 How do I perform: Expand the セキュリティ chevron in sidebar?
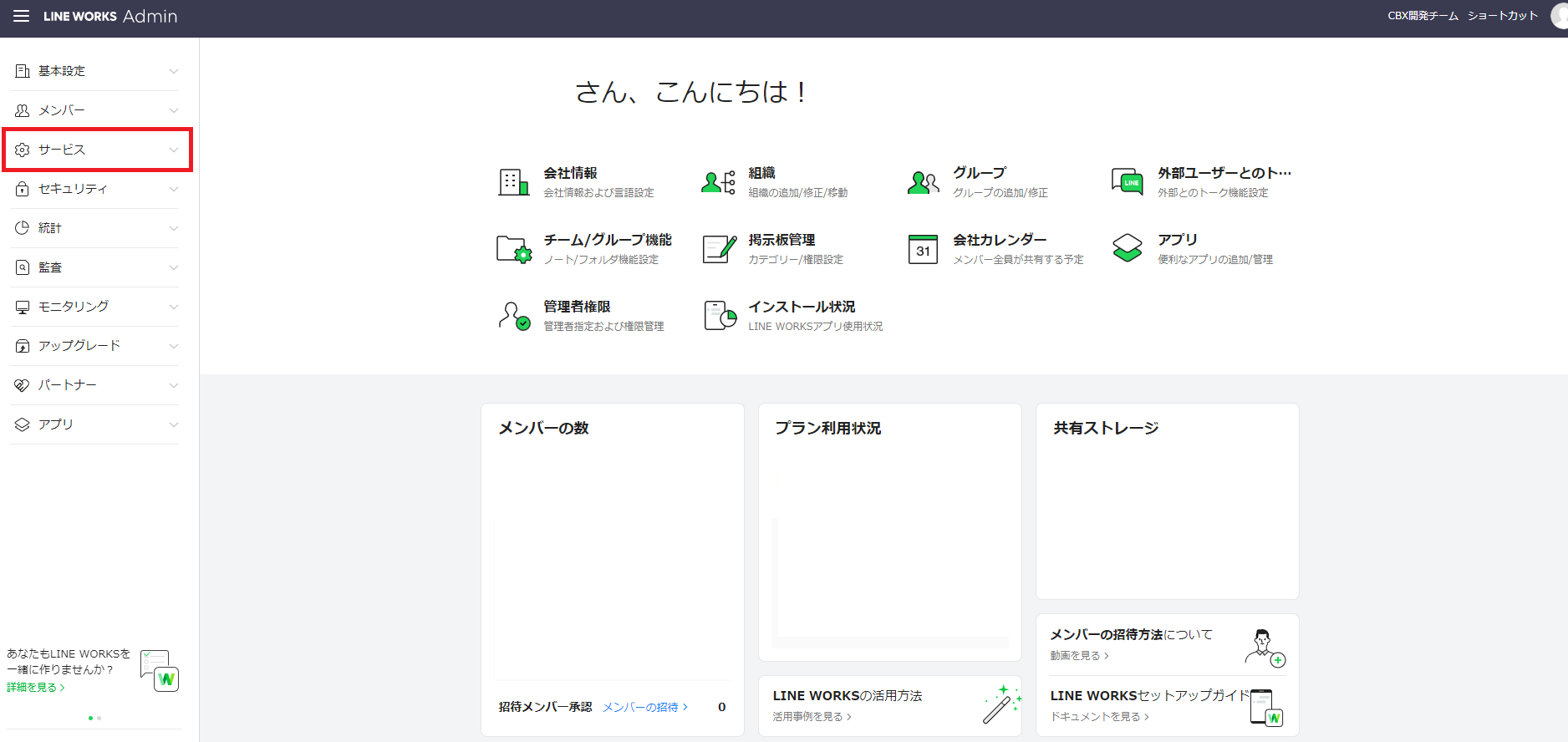pyautogui.click(x=174, y=190)
